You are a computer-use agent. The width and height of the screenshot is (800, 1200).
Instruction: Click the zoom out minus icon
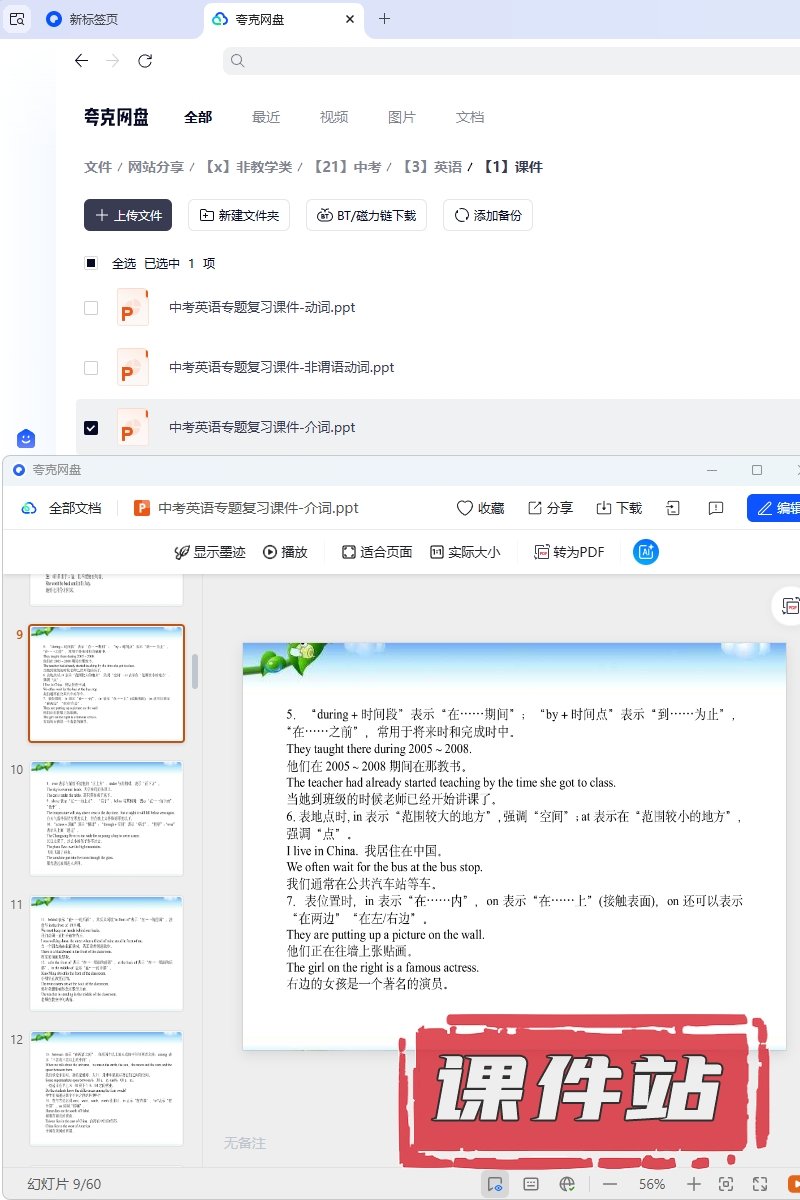(610, 1184)
